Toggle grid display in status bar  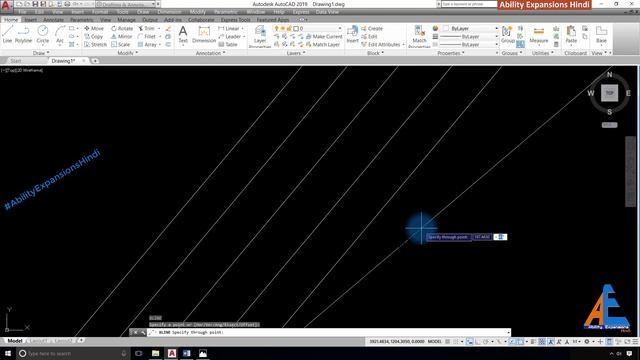click(x=448, y=342)
